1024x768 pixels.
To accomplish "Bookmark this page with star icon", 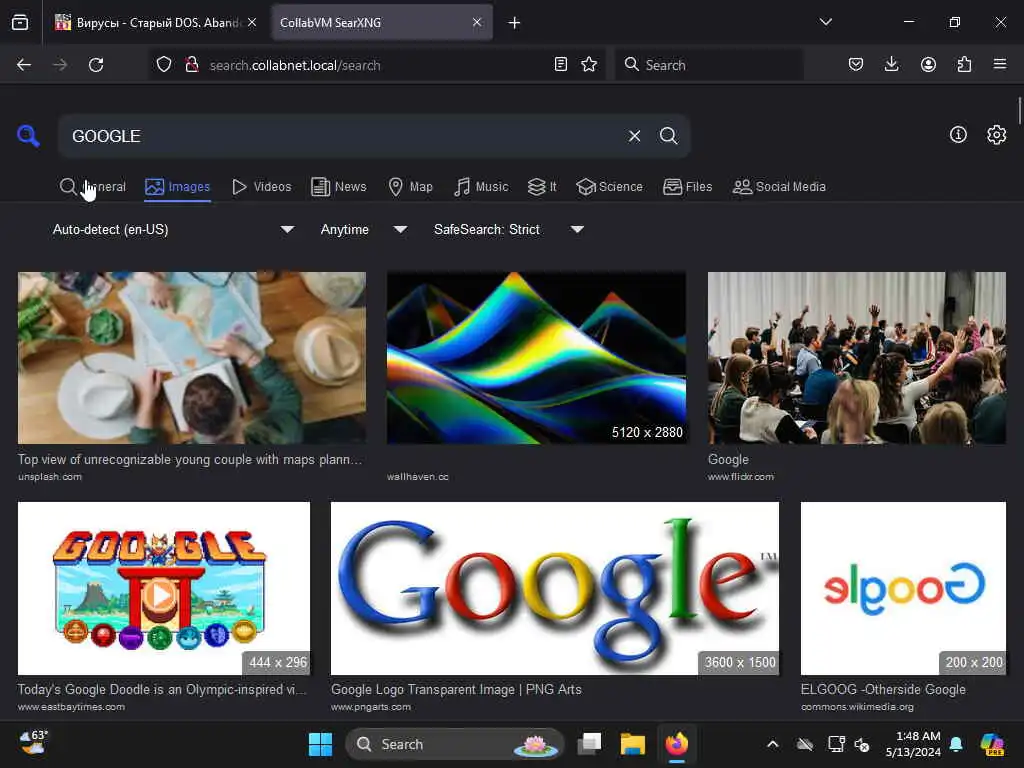I will [x=589, y=64].
